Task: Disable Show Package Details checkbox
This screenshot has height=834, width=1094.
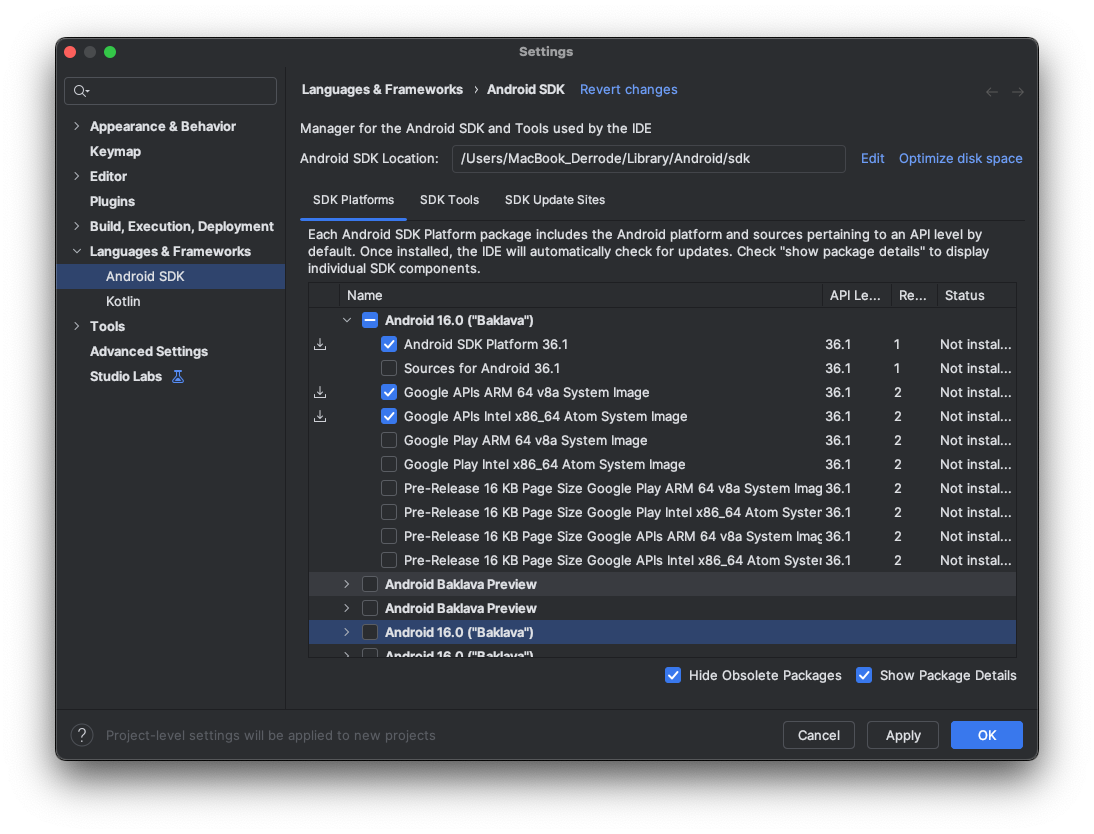Action: [x=864, y=675]
